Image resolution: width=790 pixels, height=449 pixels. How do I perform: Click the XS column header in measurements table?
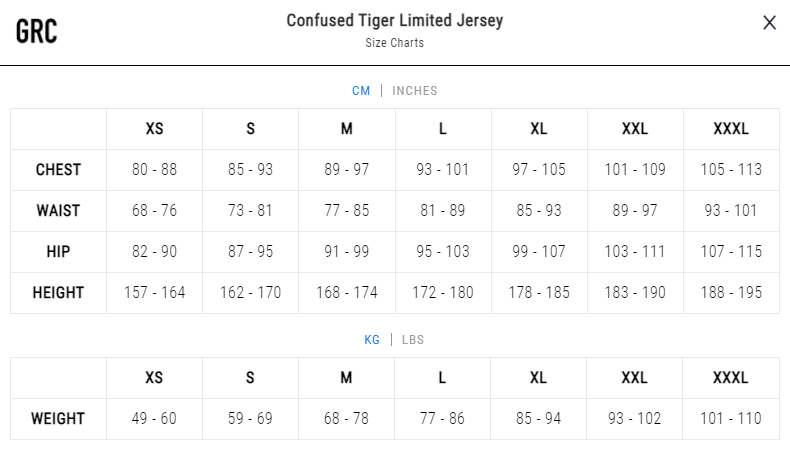(155, 129)
